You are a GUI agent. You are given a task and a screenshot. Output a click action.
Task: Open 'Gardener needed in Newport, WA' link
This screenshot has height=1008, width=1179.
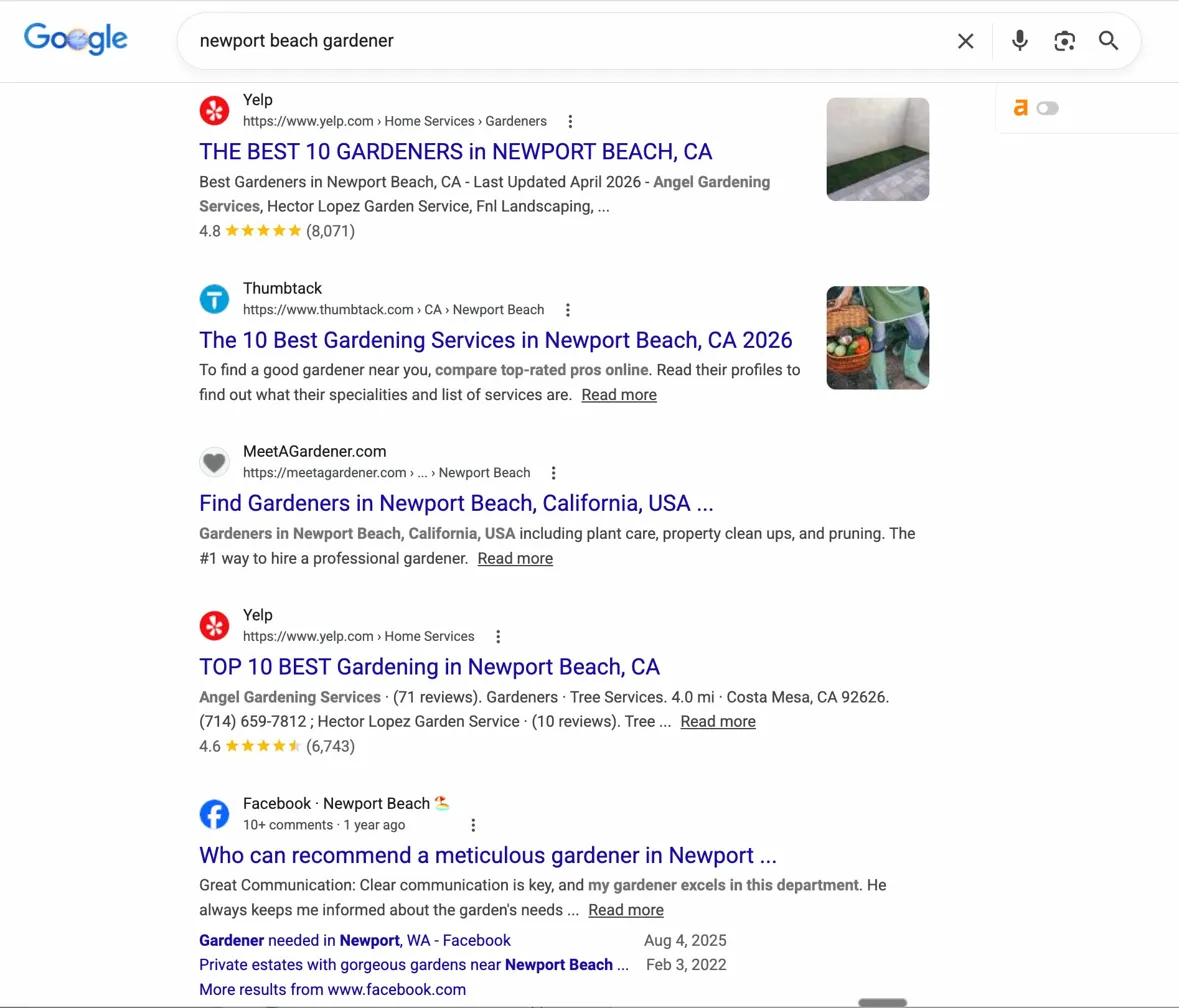[x=355, y=940]
